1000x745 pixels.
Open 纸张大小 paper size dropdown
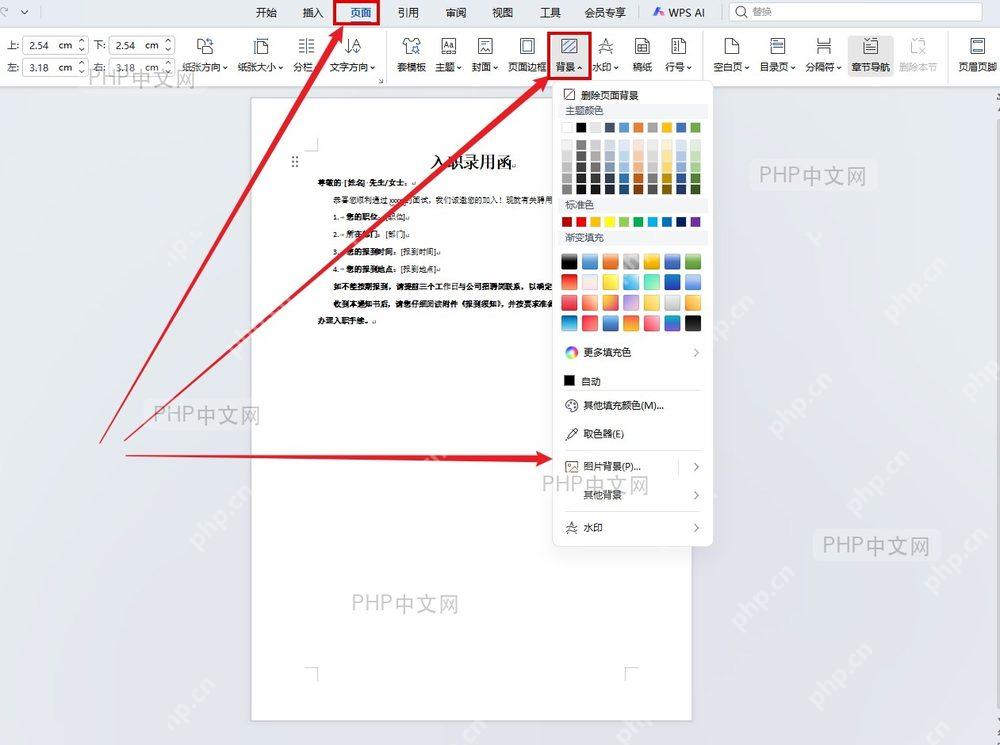point(260,55)
